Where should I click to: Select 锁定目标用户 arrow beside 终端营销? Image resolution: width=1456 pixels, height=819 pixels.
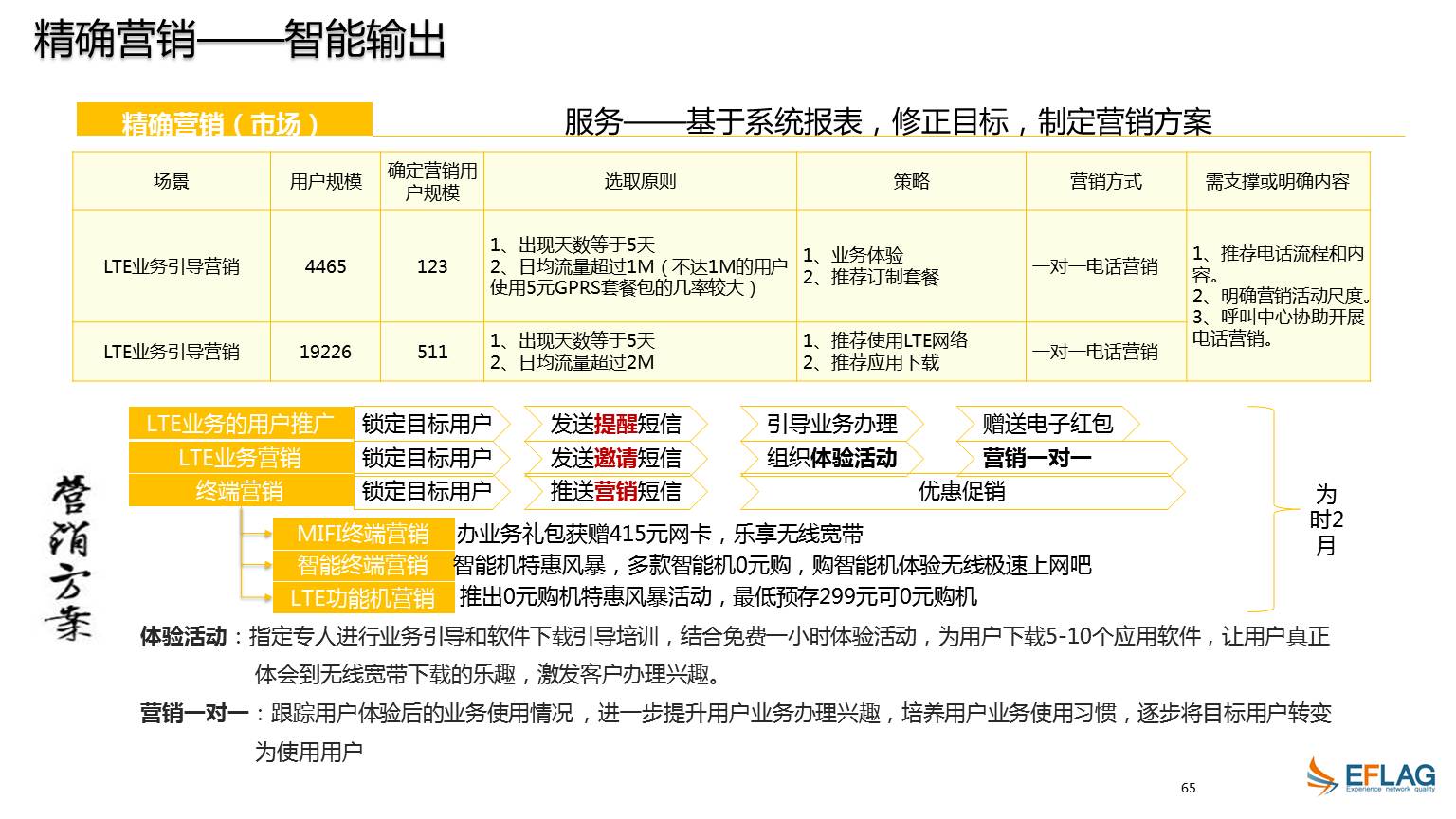[432, 491]
